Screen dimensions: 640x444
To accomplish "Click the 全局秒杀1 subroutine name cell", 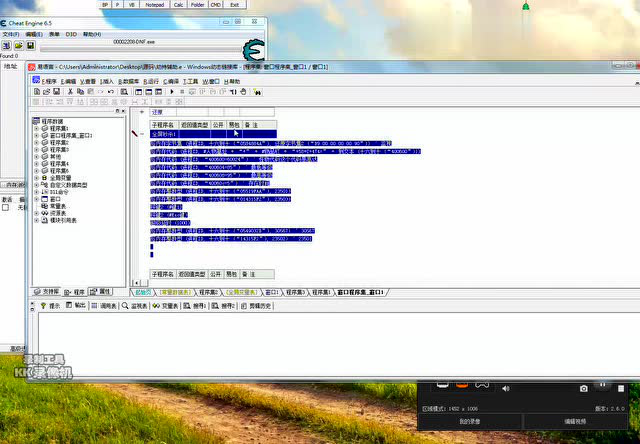I will [x=164, y=134].
